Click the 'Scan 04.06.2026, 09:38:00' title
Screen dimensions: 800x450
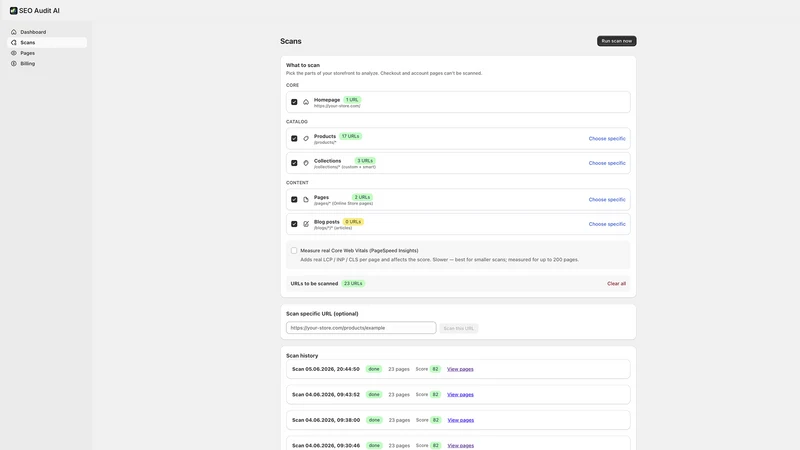pos(326,420)
